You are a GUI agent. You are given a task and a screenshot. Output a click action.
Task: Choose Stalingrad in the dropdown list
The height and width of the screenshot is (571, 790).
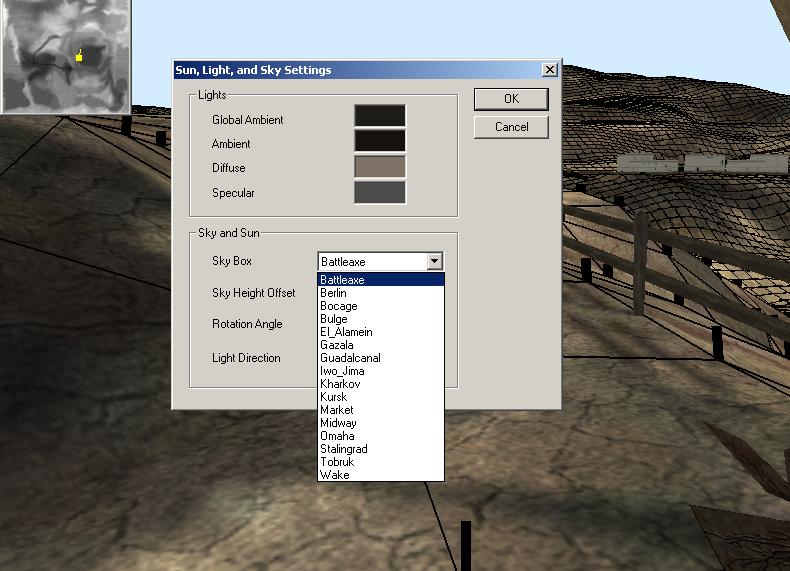click(381, 449)
